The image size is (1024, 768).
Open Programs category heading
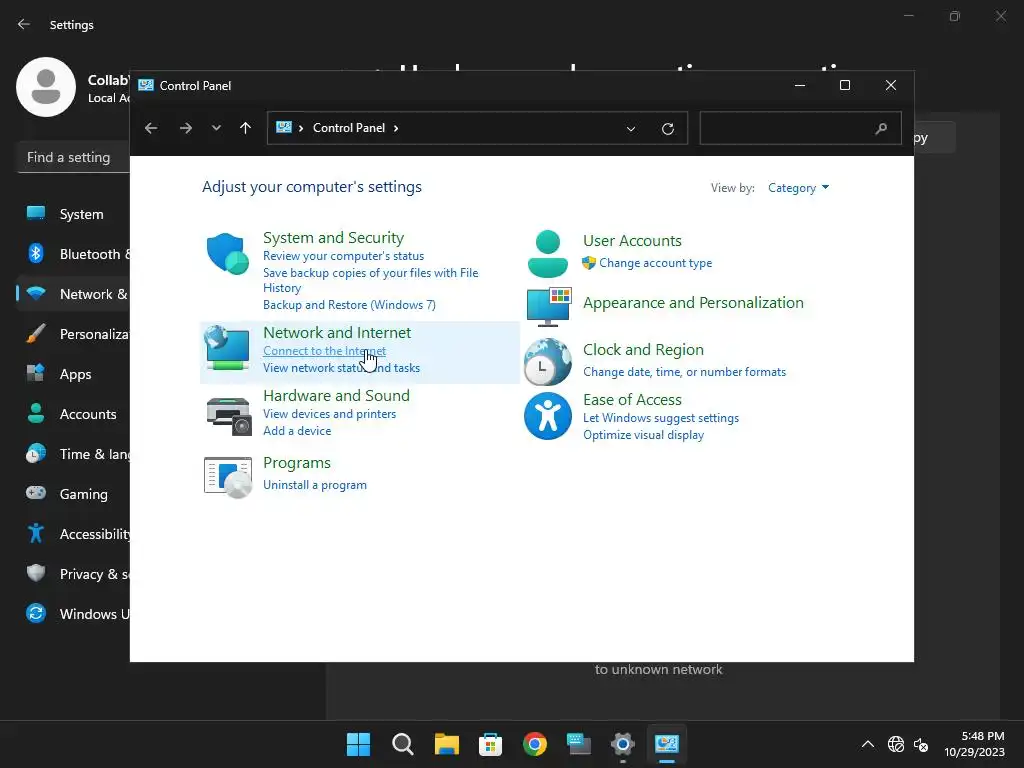296,463
